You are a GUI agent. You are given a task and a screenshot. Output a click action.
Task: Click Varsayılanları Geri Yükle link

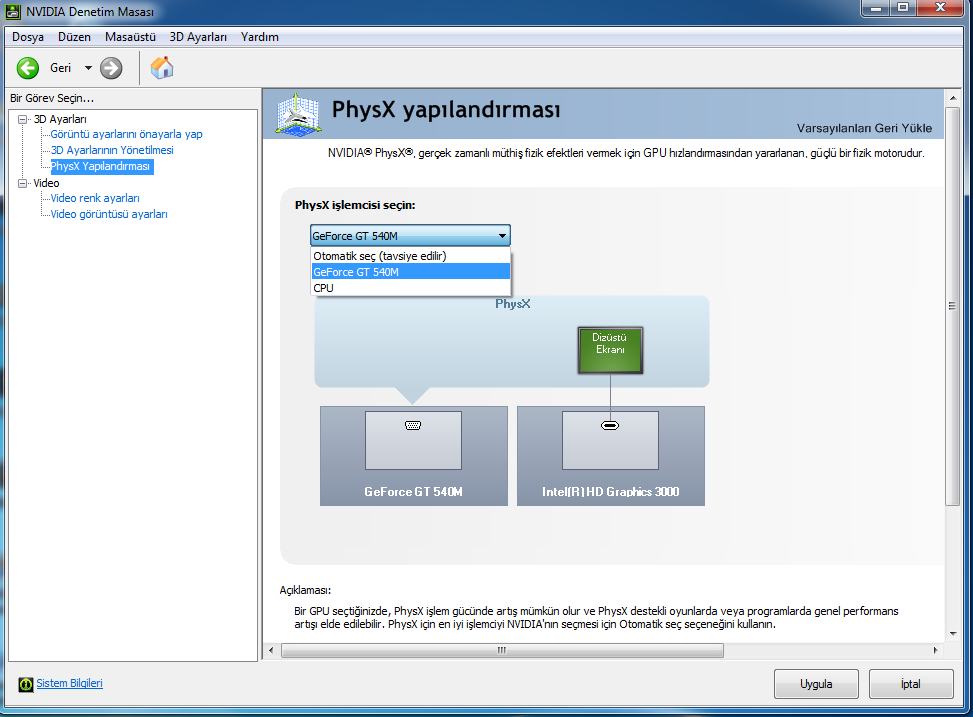click(x=864, y=128)
